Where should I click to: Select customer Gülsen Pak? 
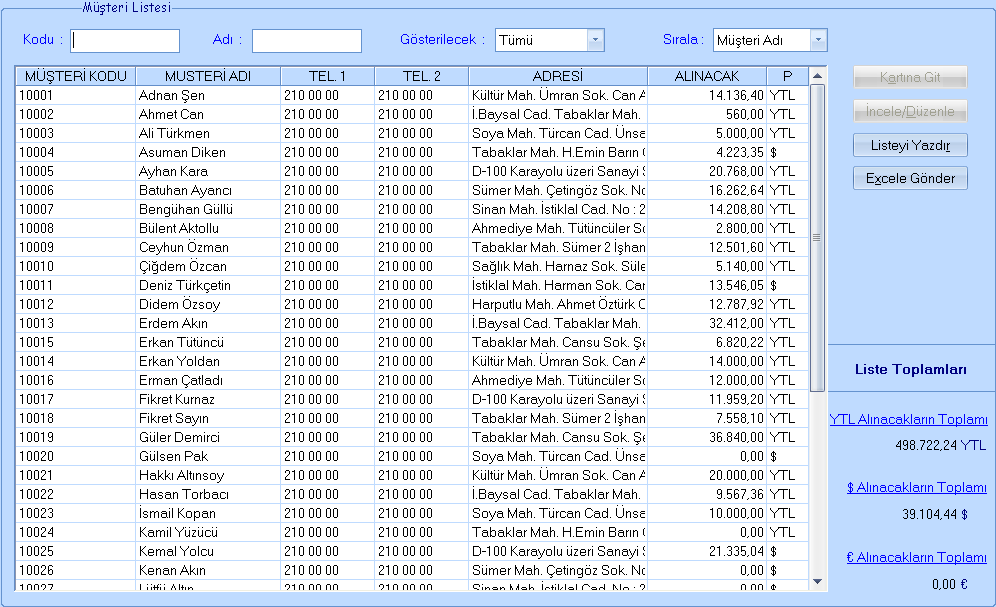pos(173,457)
